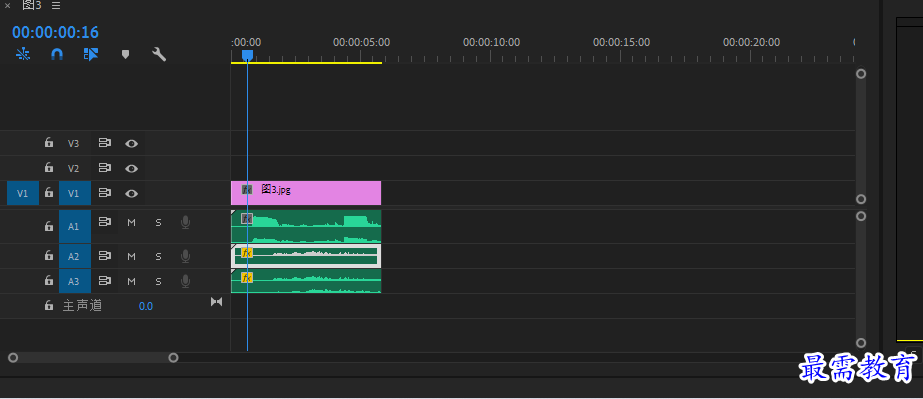Select the highlighted A2 audio clip
The image size is (923, 399).
coord(306,256)
